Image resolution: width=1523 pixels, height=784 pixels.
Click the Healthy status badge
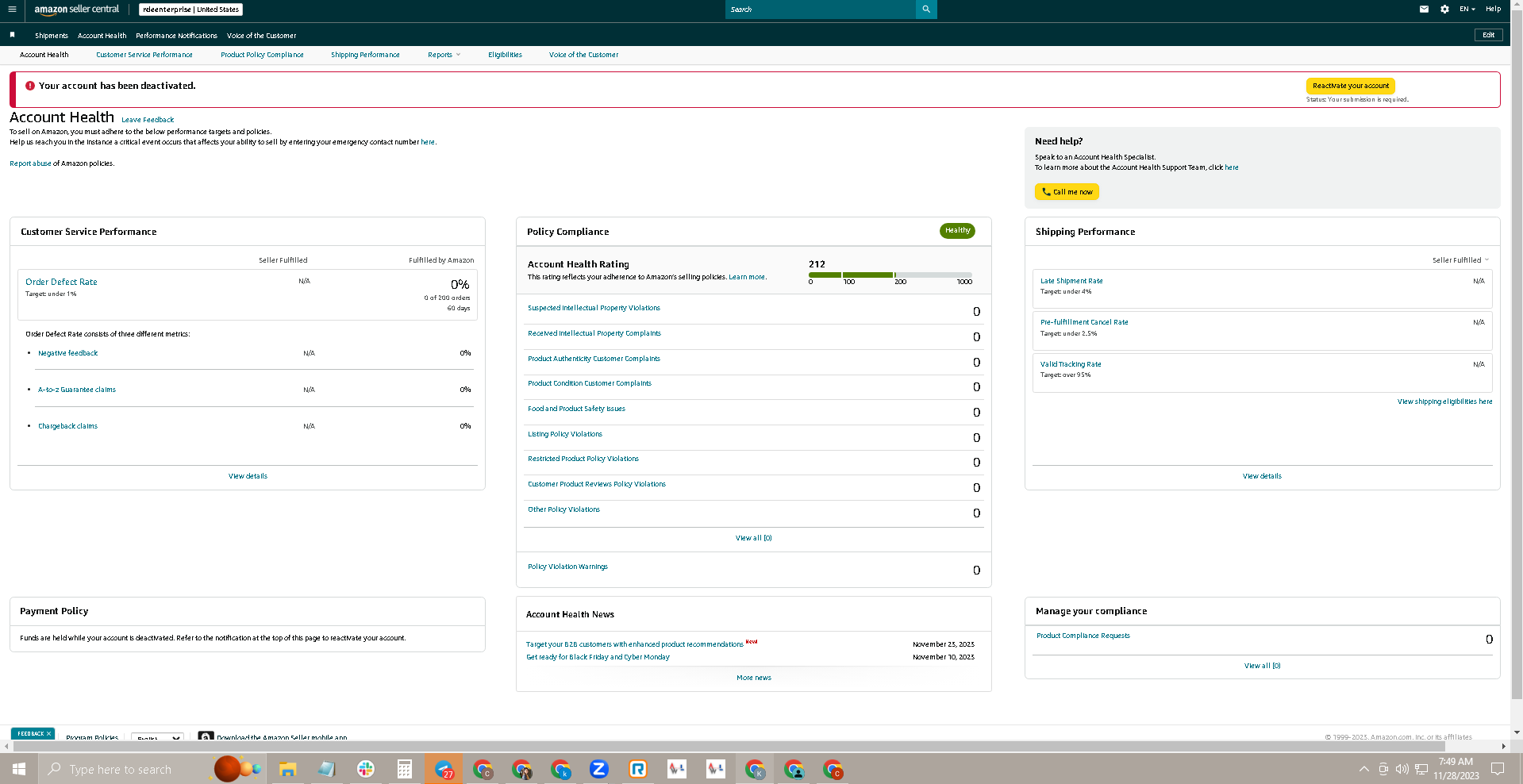[x=957, y=231]
